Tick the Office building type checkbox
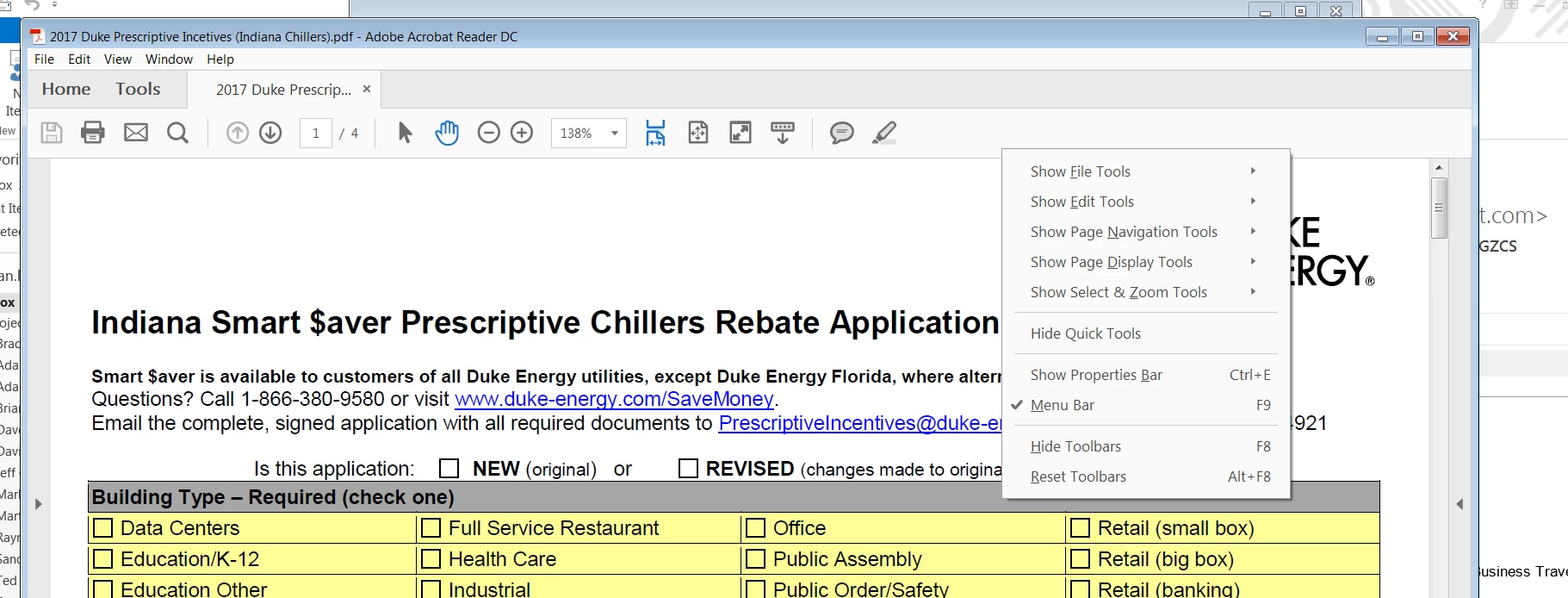The image size is (1568, 598). coord(755,528)
